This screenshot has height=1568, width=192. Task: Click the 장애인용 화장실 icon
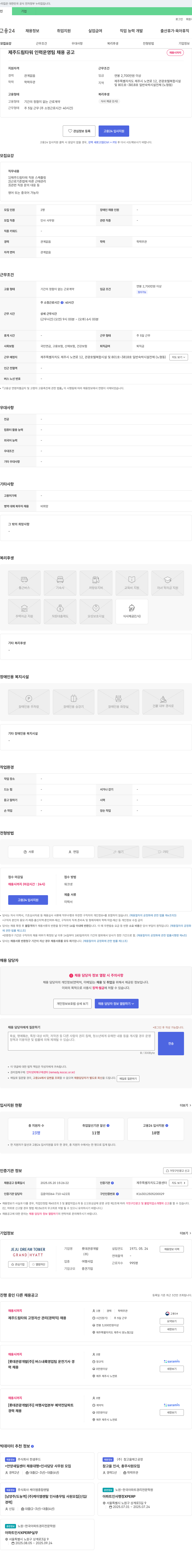(118, 702)
